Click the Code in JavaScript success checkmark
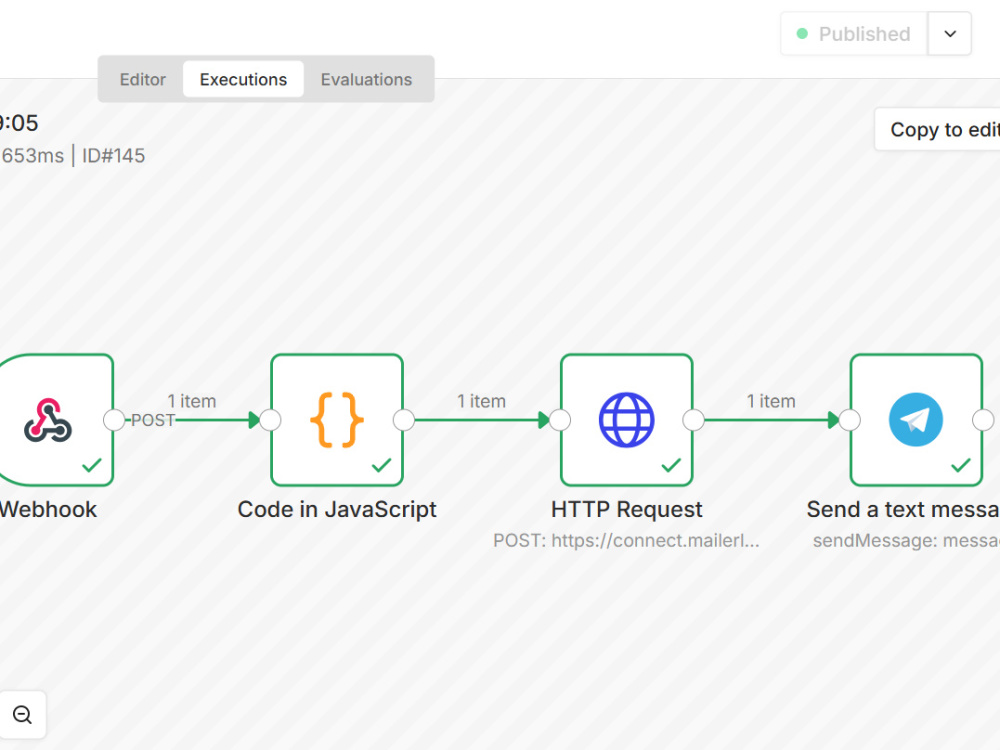 (381, 465)
